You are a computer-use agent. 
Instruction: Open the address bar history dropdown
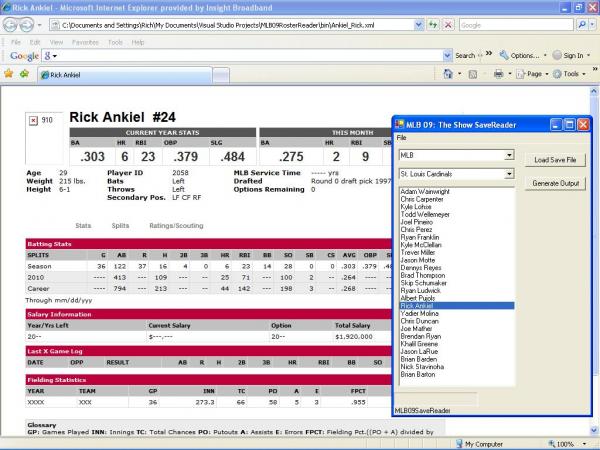pos(421,23)
